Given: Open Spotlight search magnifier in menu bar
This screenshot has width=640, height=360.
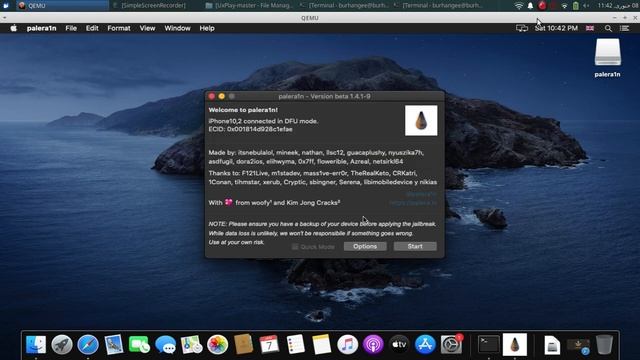Looking at the screenshot, I should click(x=608, y=28).
